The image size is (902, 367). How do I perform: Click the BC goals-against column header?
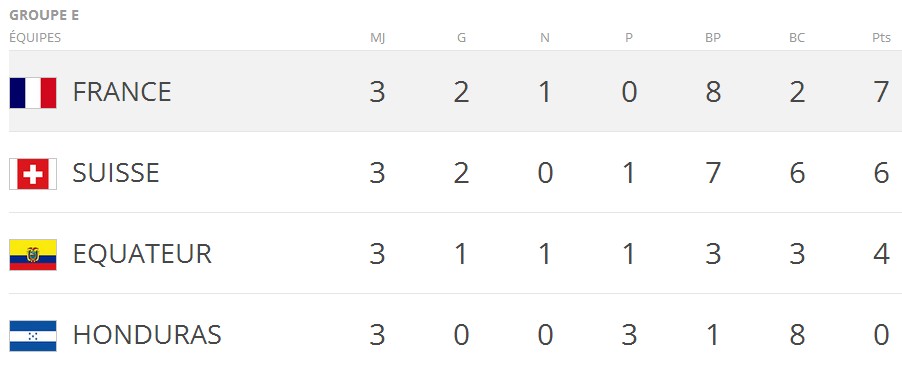(x=797, y=38)
